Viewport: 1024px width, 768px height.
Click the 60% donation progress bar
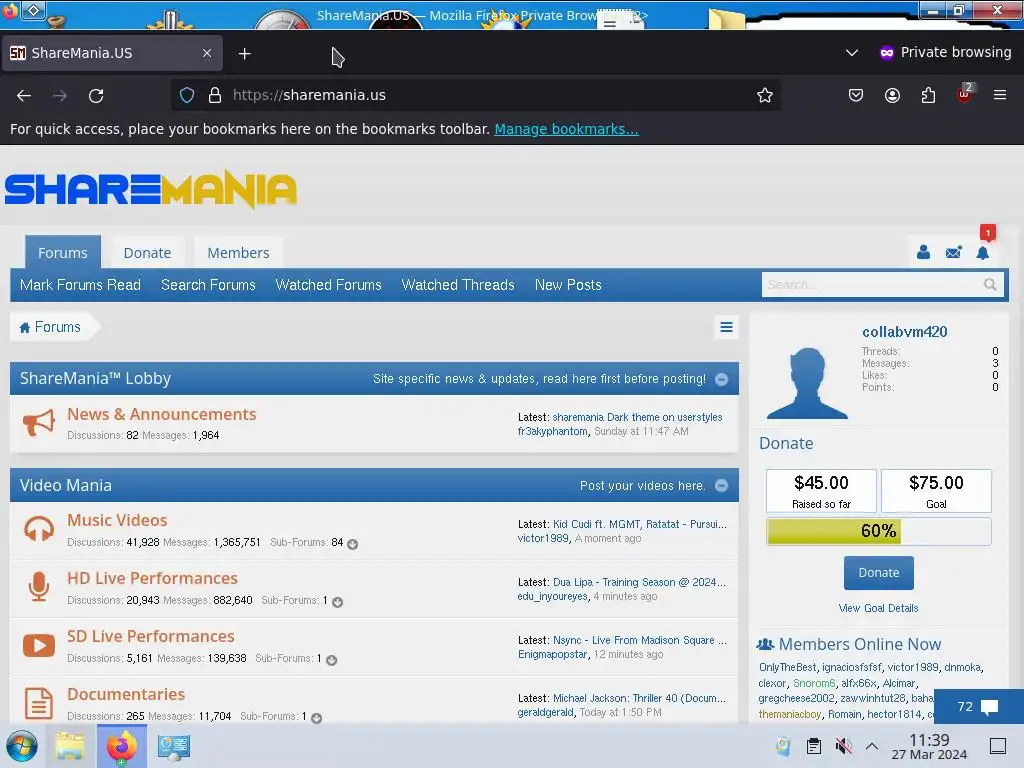878,531
